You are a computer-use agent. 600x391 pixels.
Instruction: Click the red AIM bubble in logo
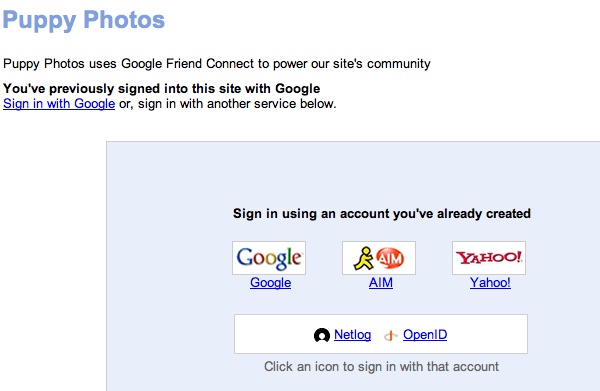(390, 259)
